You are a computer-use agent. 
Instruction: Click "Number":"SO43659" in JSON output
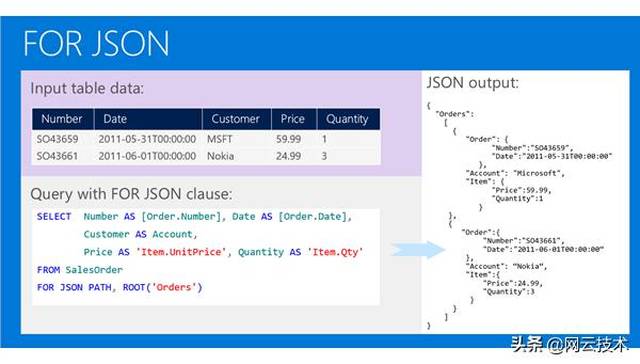(x=533, y=148)
